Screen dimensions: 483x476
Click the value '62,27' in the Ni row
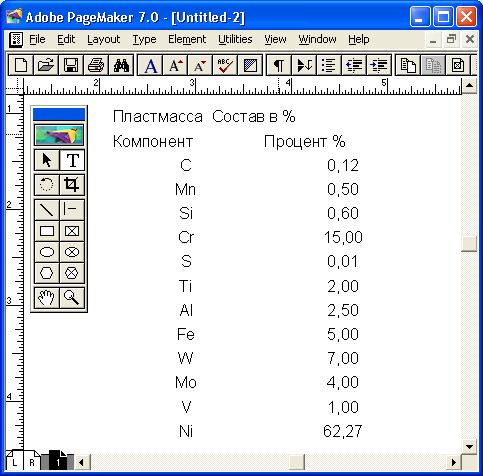[342, 431]
